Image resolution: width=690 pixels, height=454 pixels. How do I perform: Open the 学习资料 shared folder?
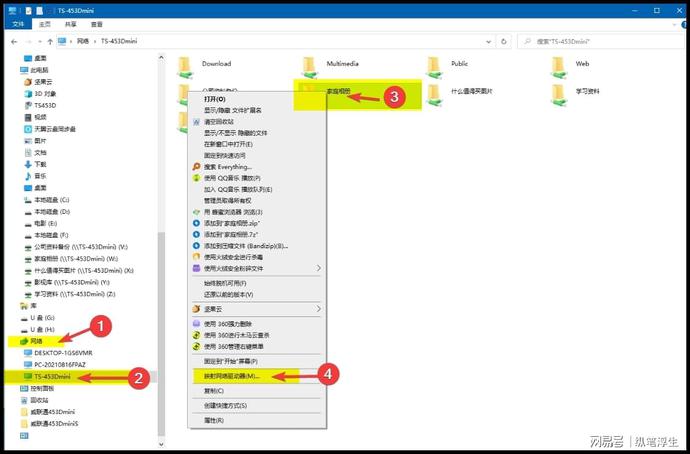click(x=576, y=94)
